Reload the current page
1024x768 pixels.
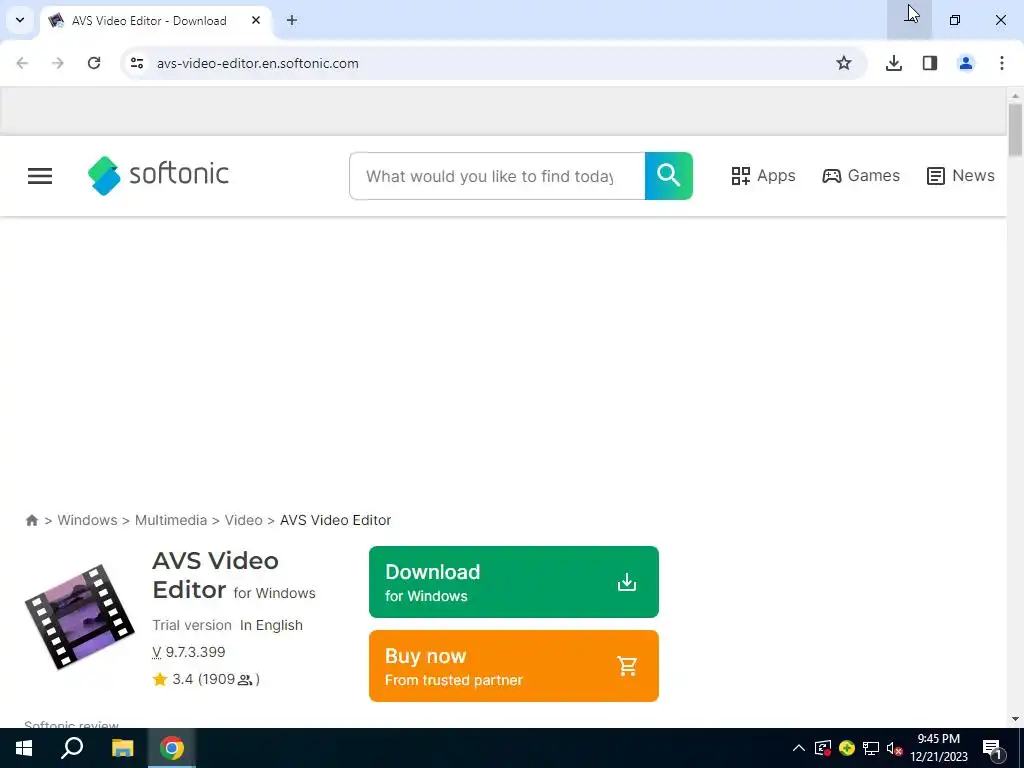(x=94, y=63)
